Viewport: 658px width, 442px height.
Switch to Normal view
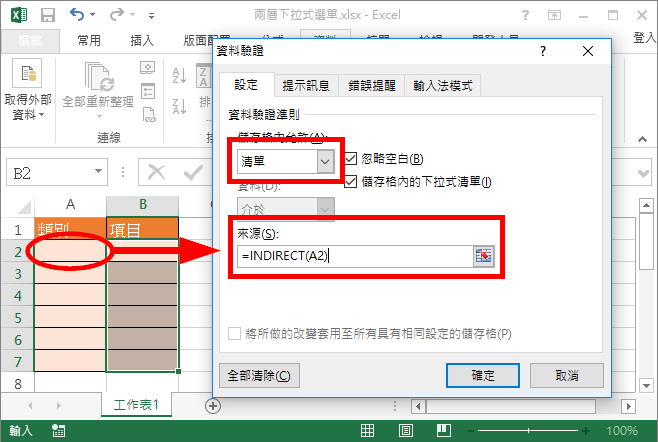(367, 431)
